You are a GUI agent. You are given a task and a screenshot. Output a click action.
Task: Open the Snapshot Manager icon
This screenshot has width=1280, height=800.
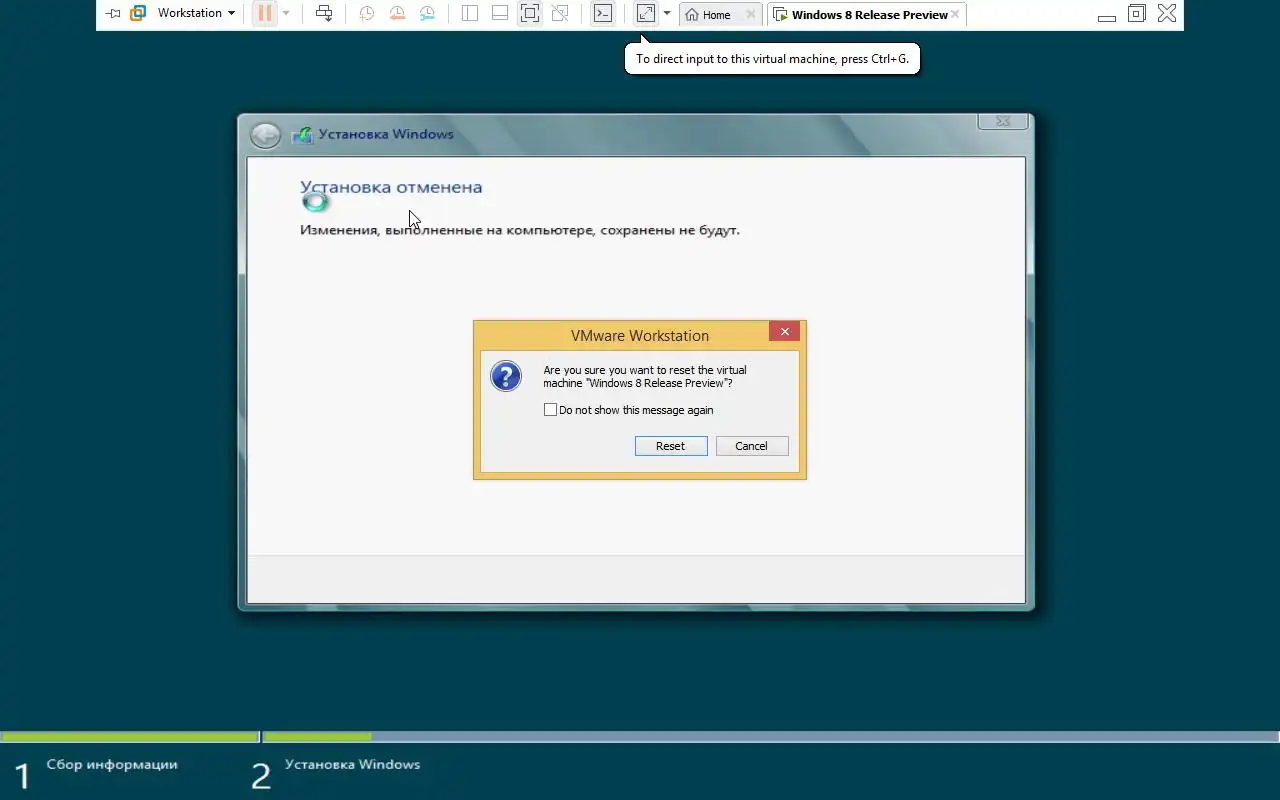pyautogui.click(x=427, y=14)
